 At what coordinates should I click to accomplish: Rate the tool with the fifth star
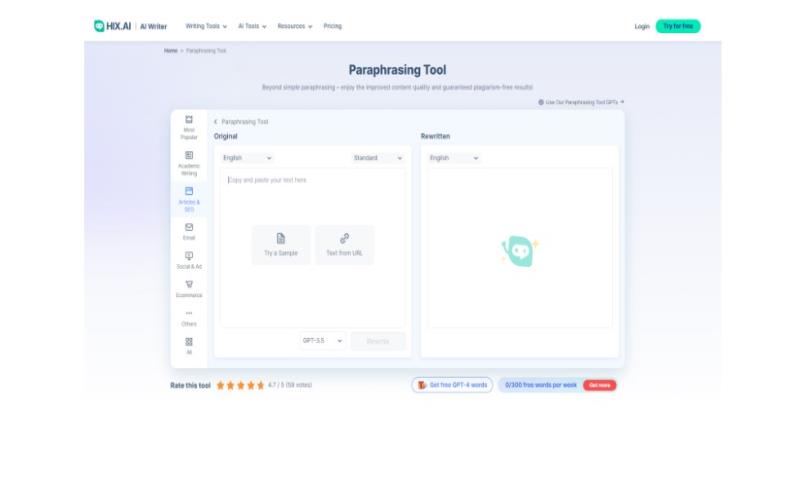261,385
